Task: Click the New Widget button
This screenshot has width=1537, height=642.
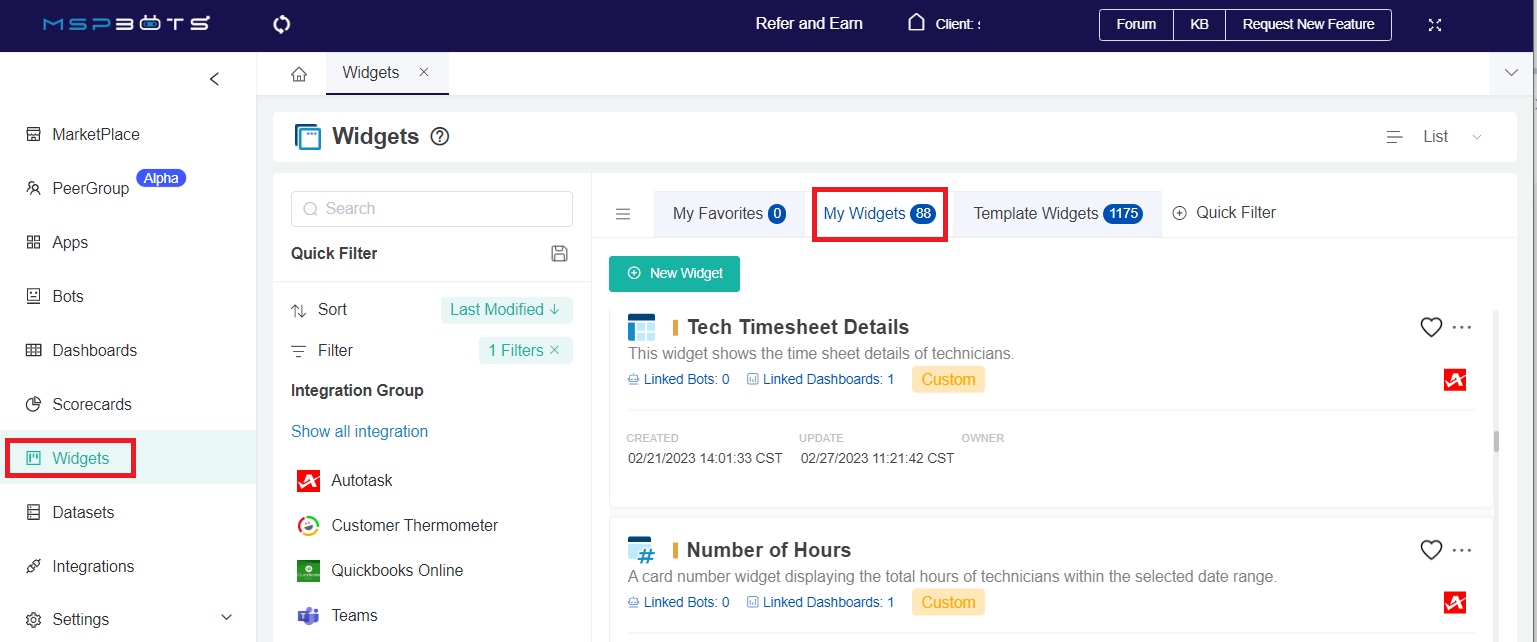Action: (x=674, y=274)
